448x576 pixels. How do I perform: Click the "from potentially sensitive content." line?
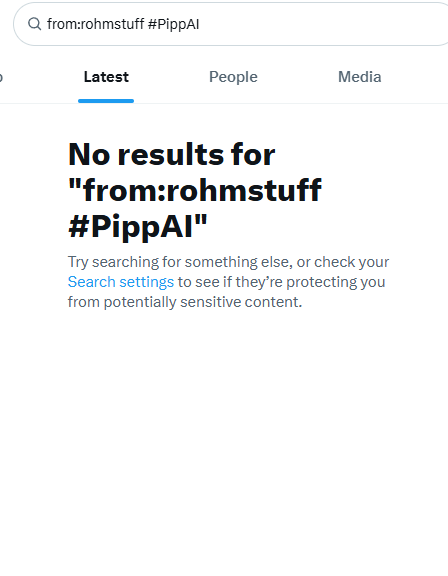pyautogui.click(x=185, y=302)
